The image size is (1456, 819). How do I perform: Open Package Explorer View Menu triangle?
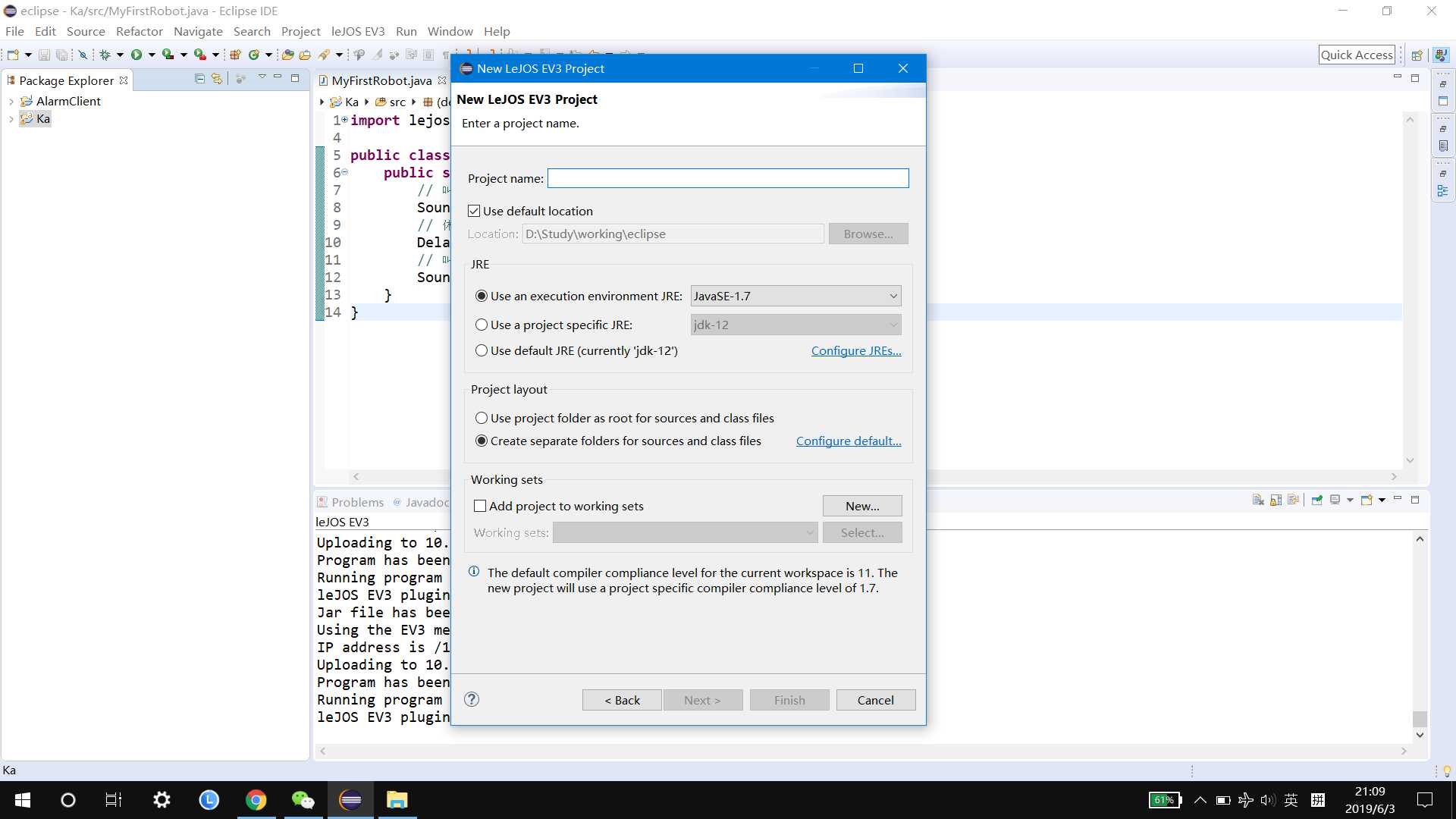(x=262, y=77)
